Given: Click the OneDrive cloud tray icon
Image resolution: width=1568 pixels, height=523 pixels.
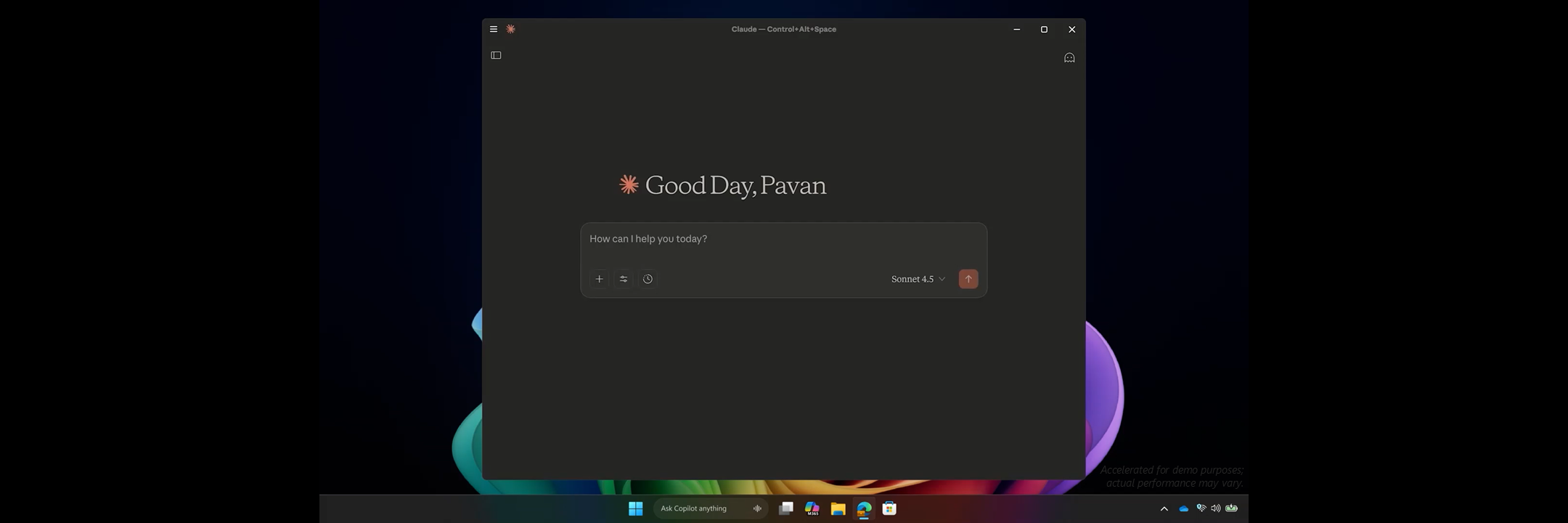Looking at the screenshot, I should [x=1184, y=508].
